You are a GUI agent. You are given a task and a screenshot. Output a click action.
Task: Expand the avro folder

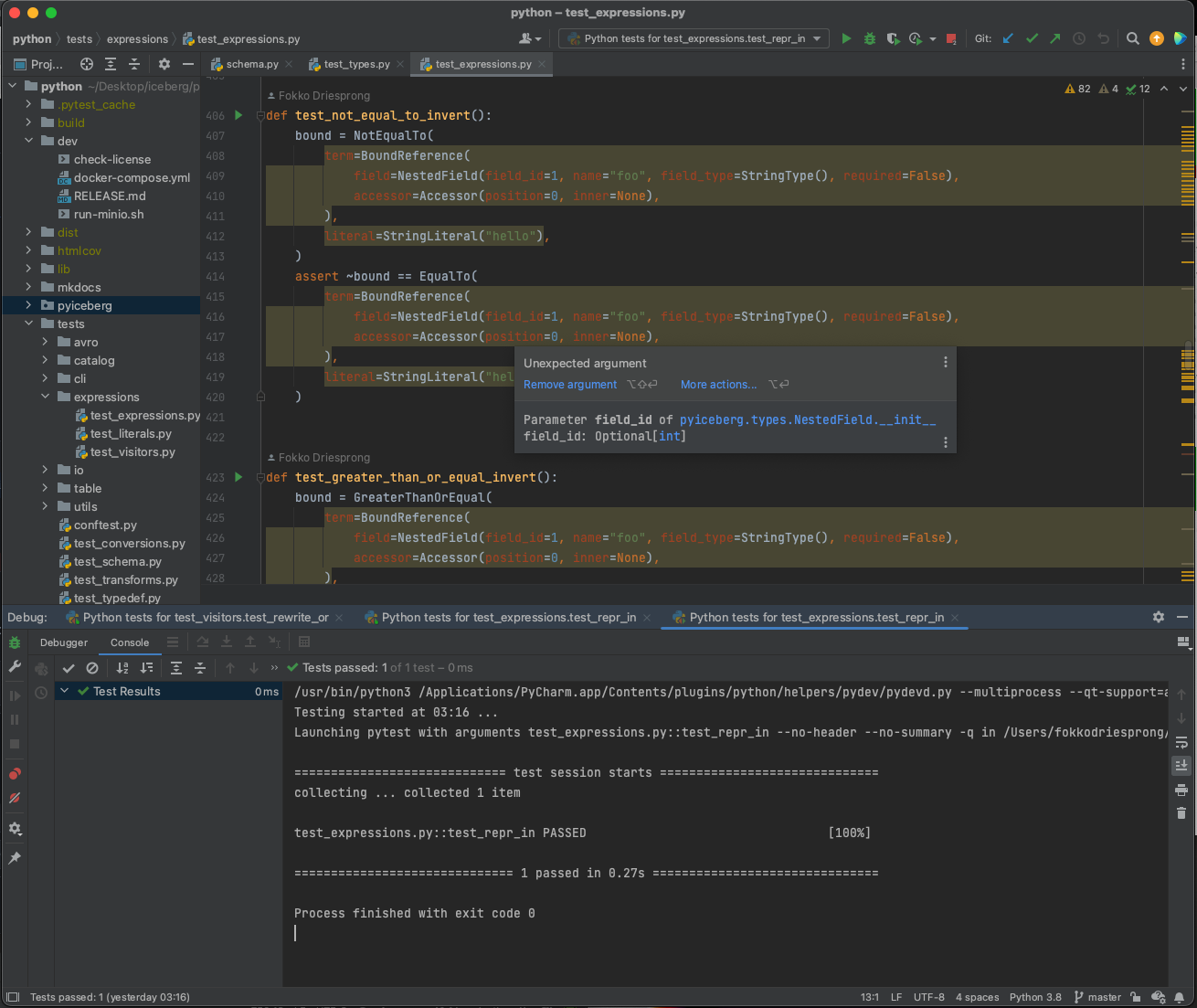(x=45, y=342)
